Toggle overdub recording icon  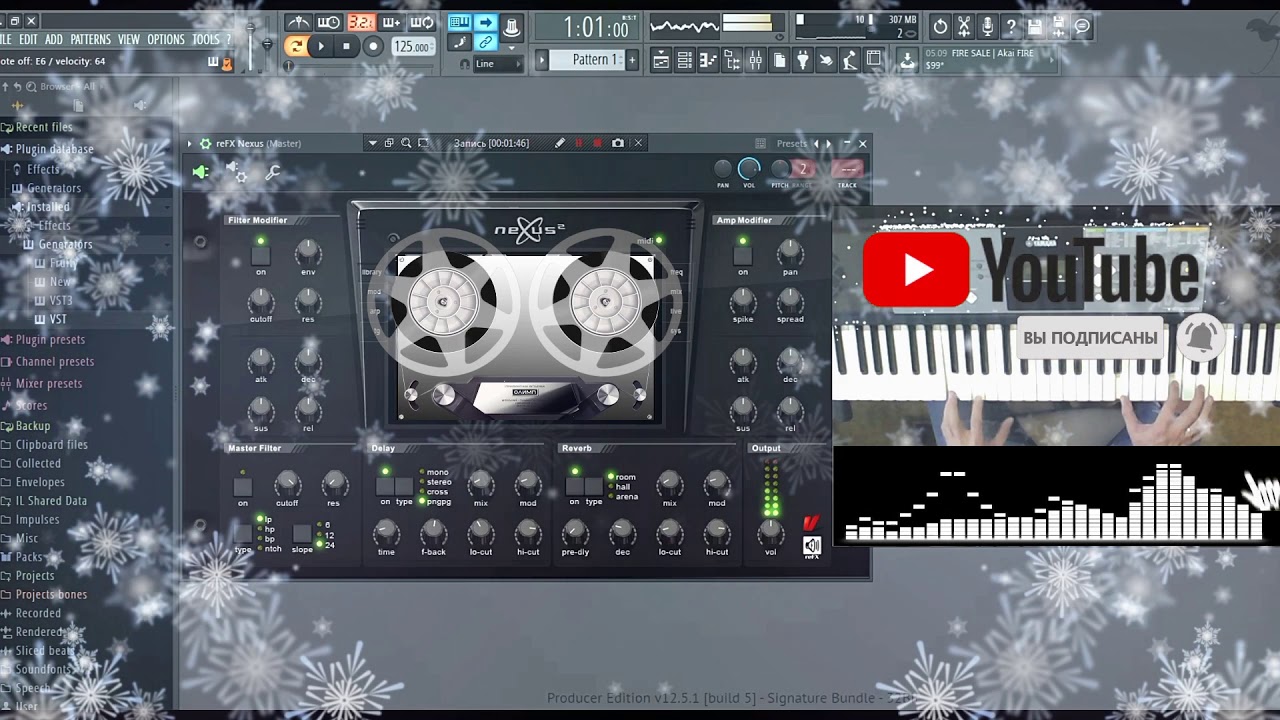click(x=391, y=22)
